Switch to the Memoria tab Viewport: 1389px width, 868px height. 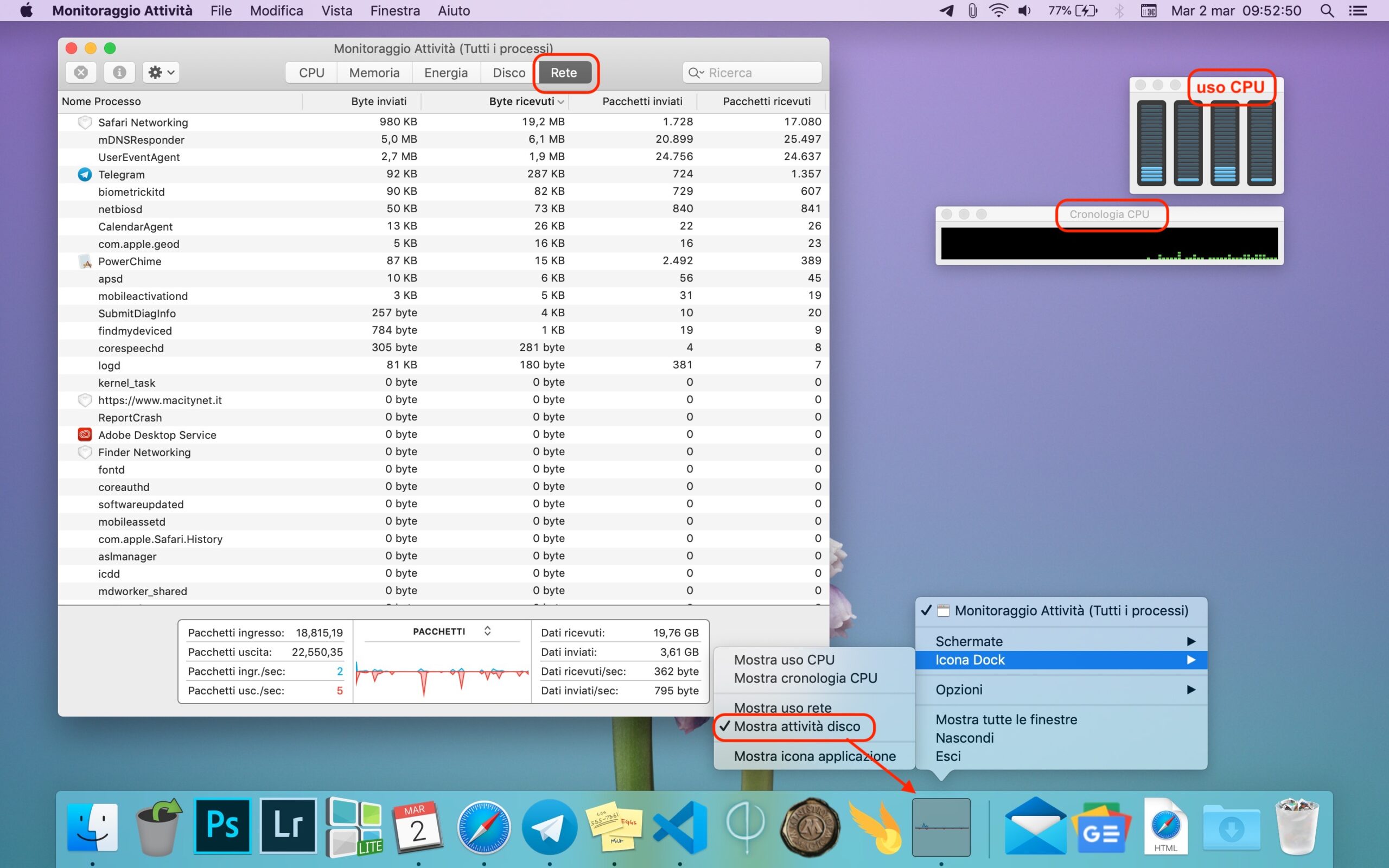[374, 73]
